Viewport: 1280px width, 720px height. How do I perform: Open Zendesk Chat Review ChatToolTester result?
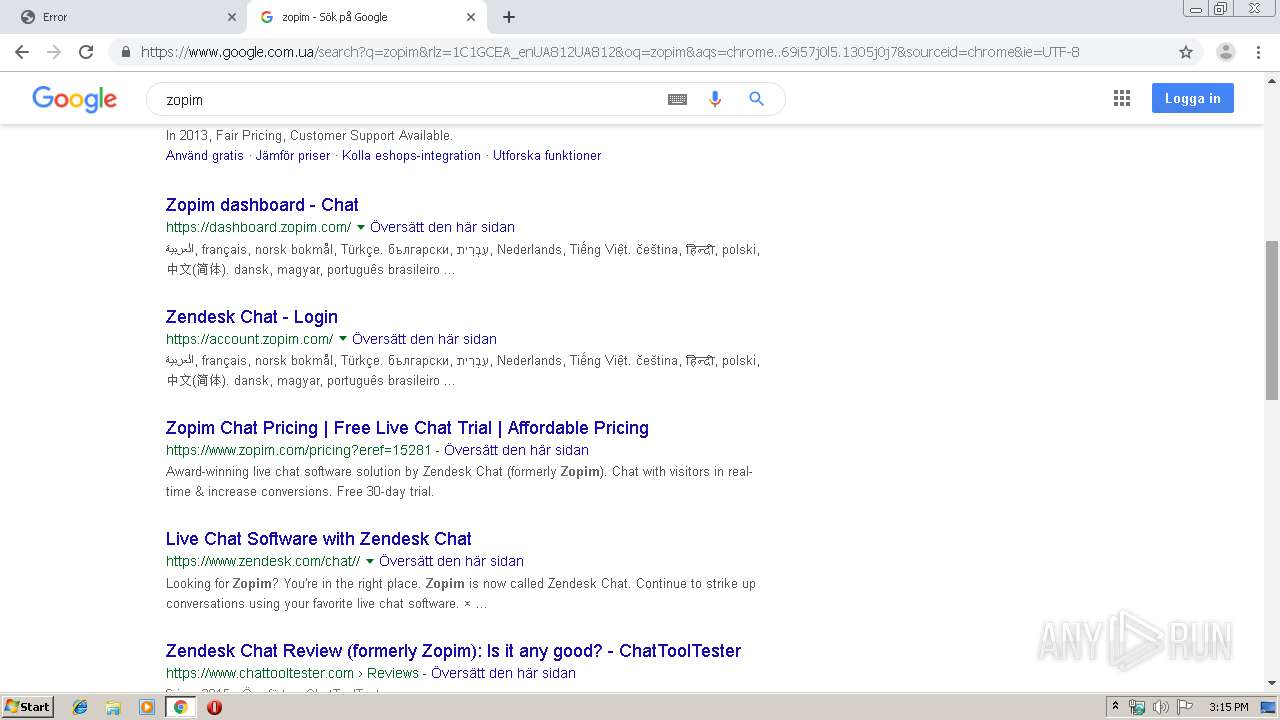(x=453, y=650)
